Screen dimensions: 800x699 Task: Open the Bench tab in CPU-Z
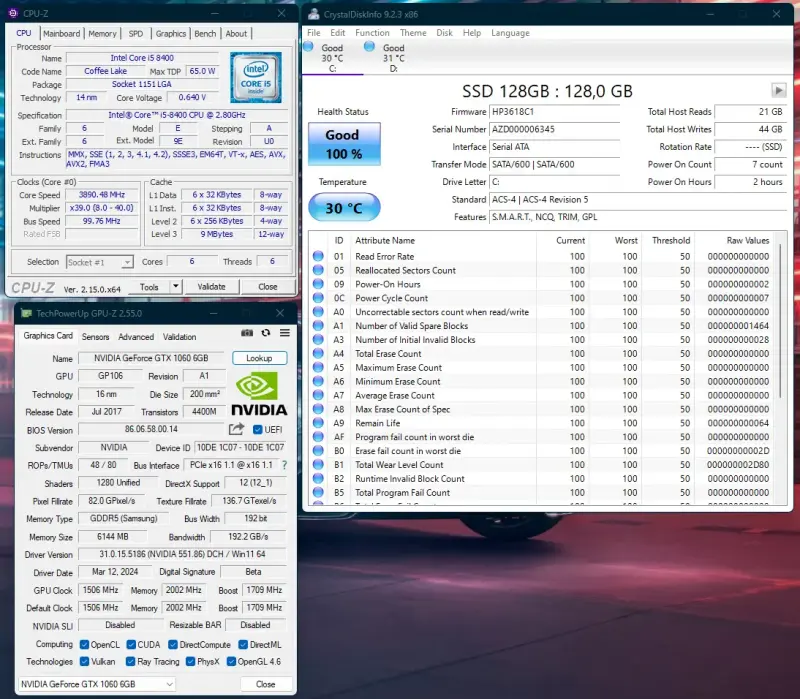pos(205,34)
